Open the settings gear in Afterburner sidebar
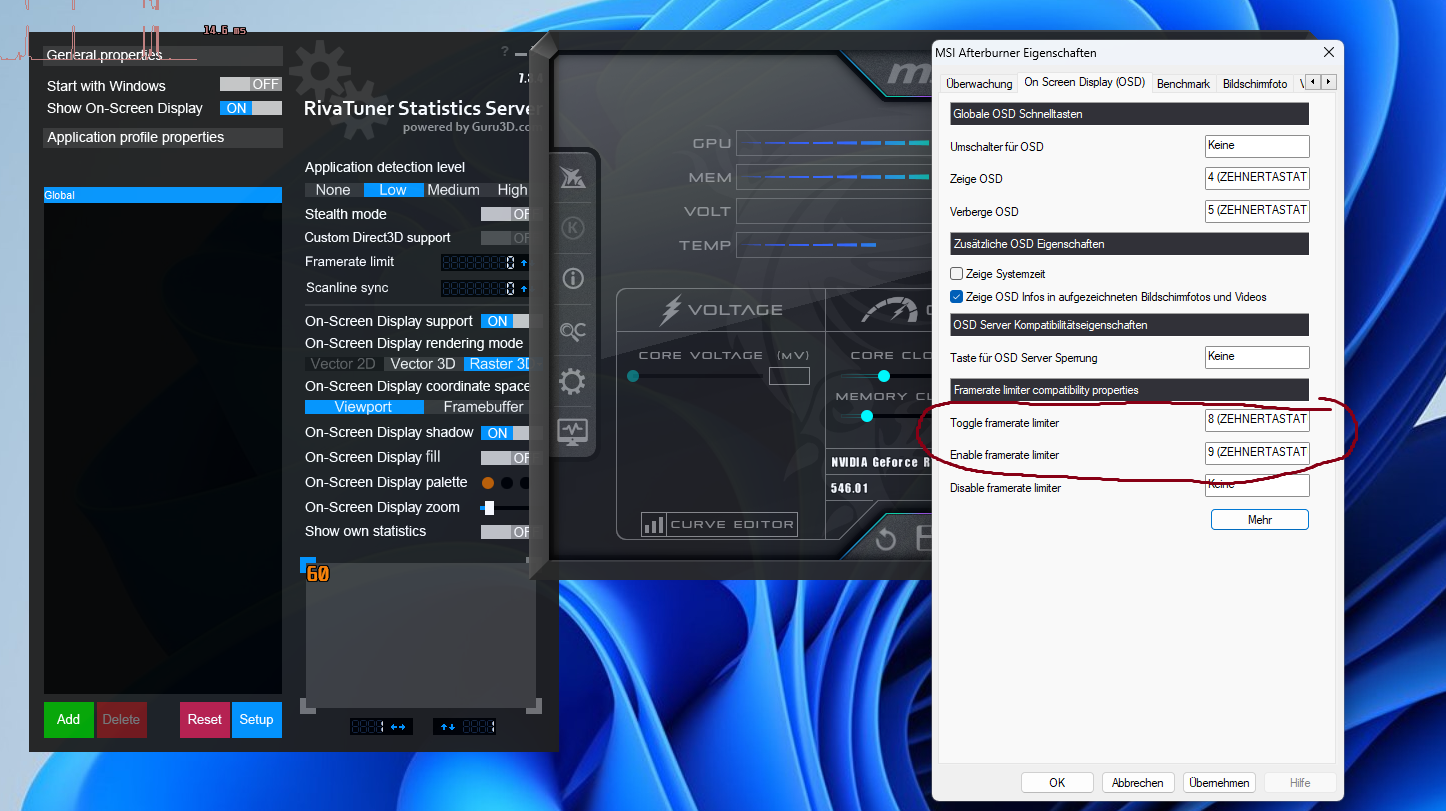The width and height of the screenshot is (1446, 811). [573, 381]
